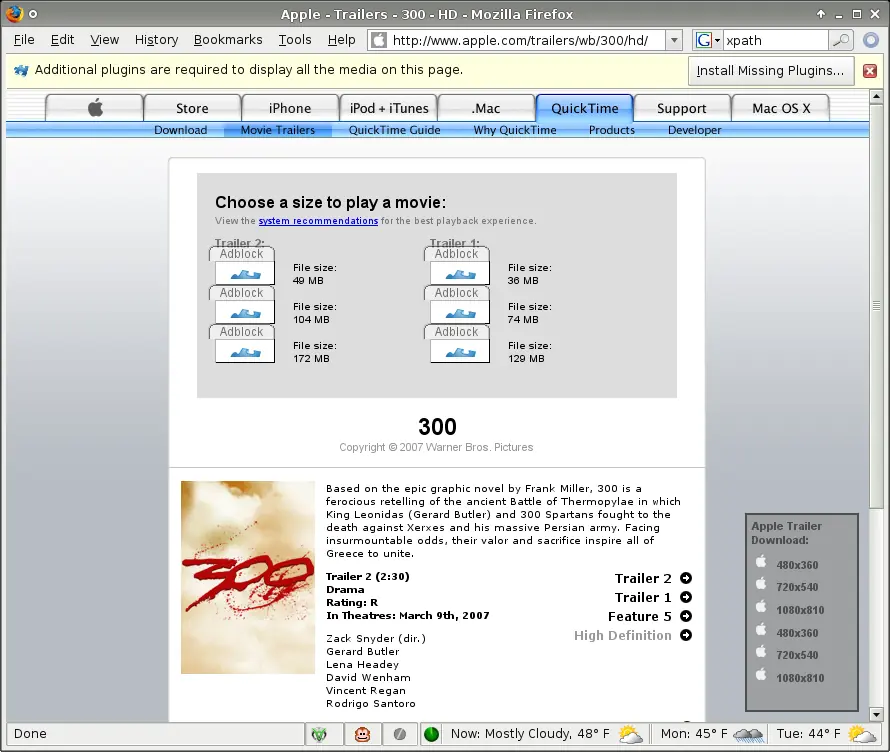
Task: Click the vertical scrollbar down arrow
Action: point(876,715)
